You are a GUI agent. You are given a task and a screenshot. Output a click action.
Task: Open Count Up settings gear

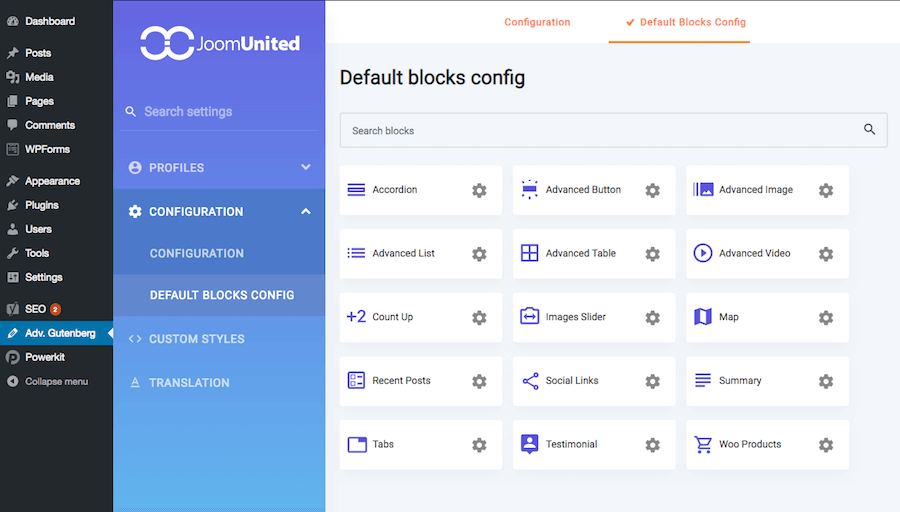coord(479,317)
